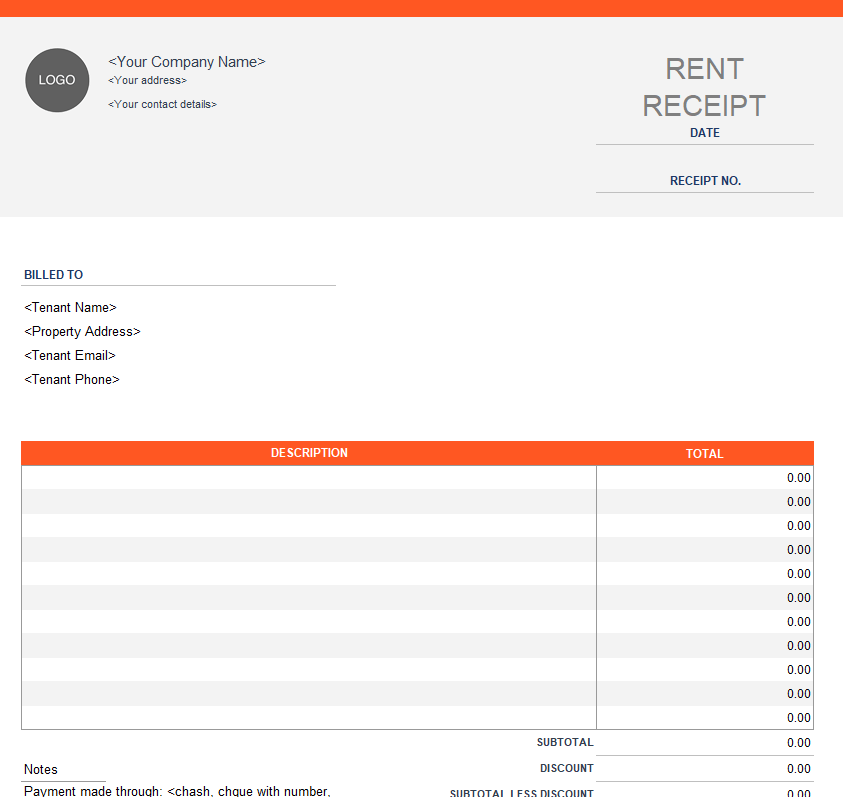843x797 pixels.
Task: Click the <Property Address> placeholder
Action: click(82, 332)
